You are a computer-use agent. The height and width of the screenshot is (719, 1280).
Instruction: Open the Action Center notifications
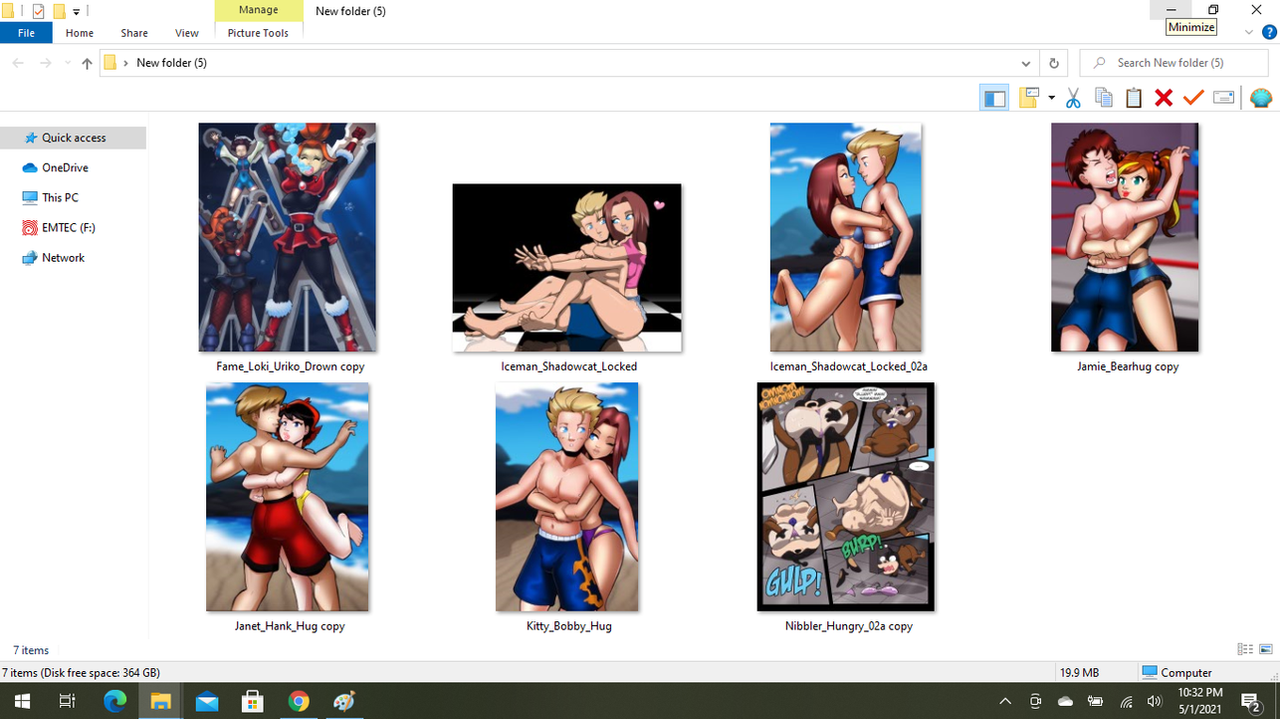coord(1250,701)
